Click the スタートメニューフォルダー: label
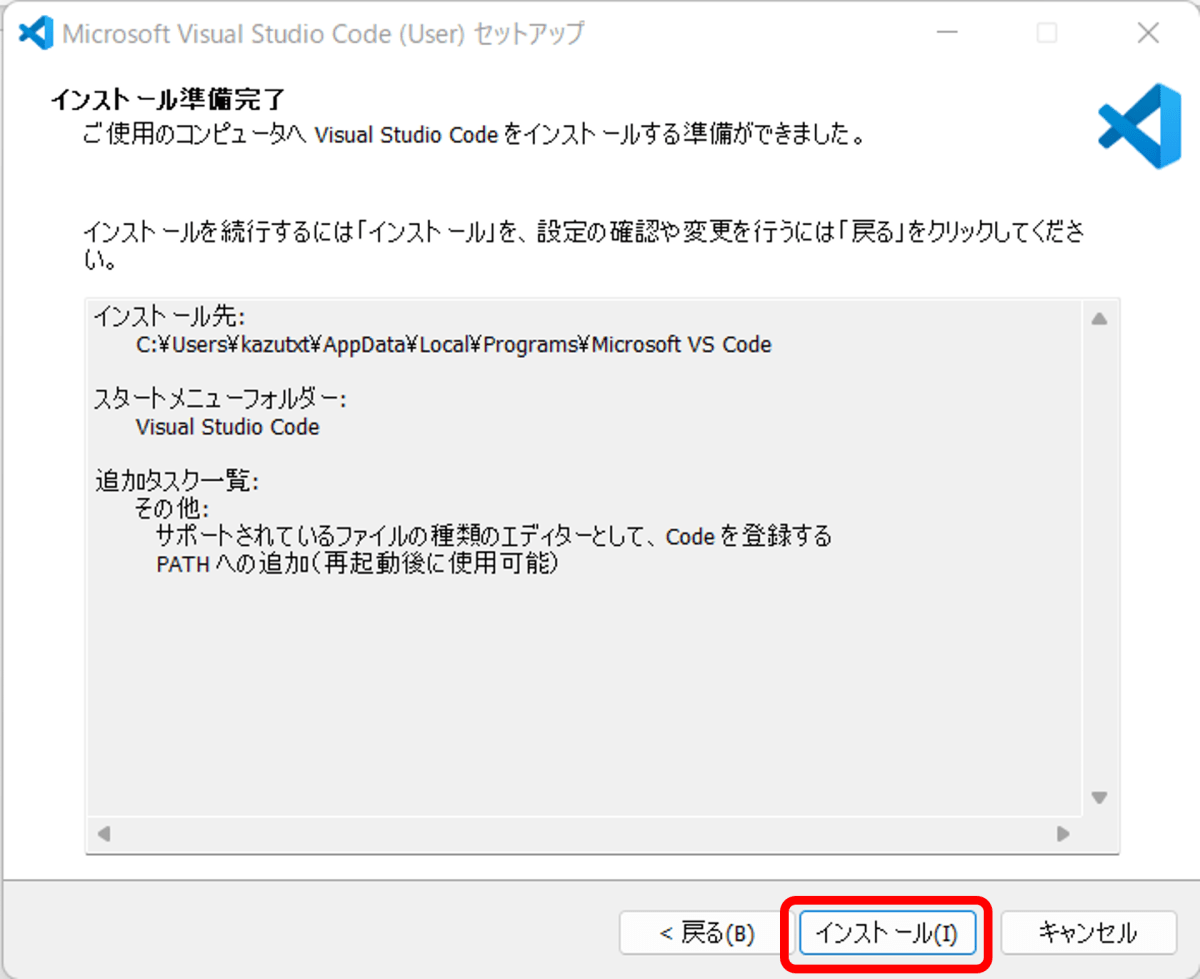The image size is (1200, 979). (x=220, y=399)
